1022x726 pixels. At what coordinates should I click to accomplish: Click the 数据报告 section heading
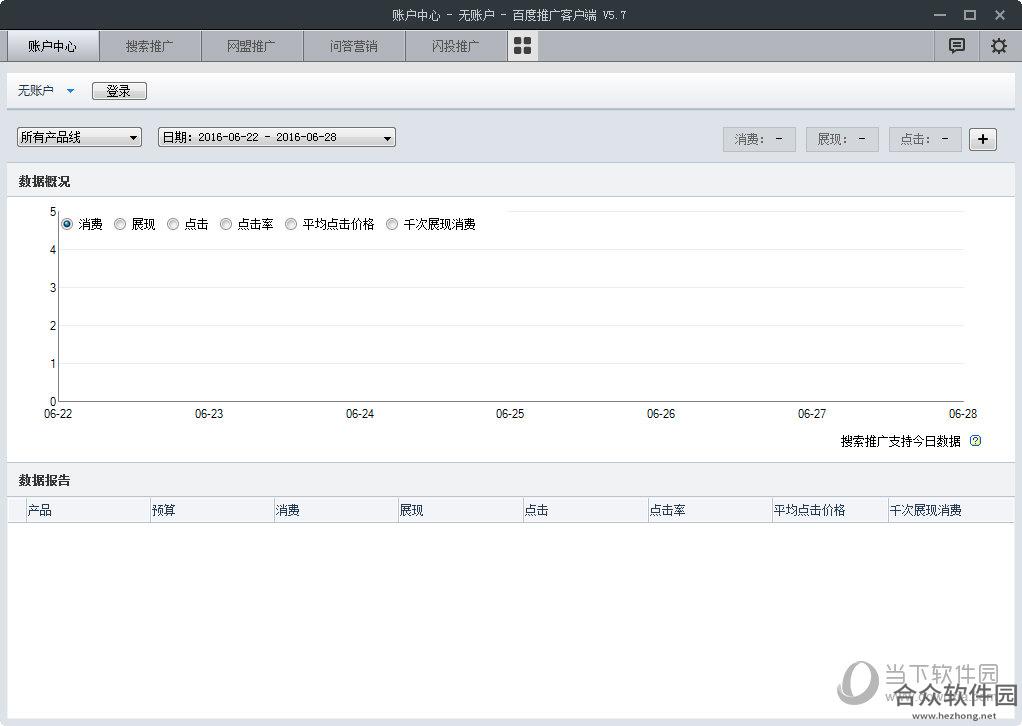(44, 480)
